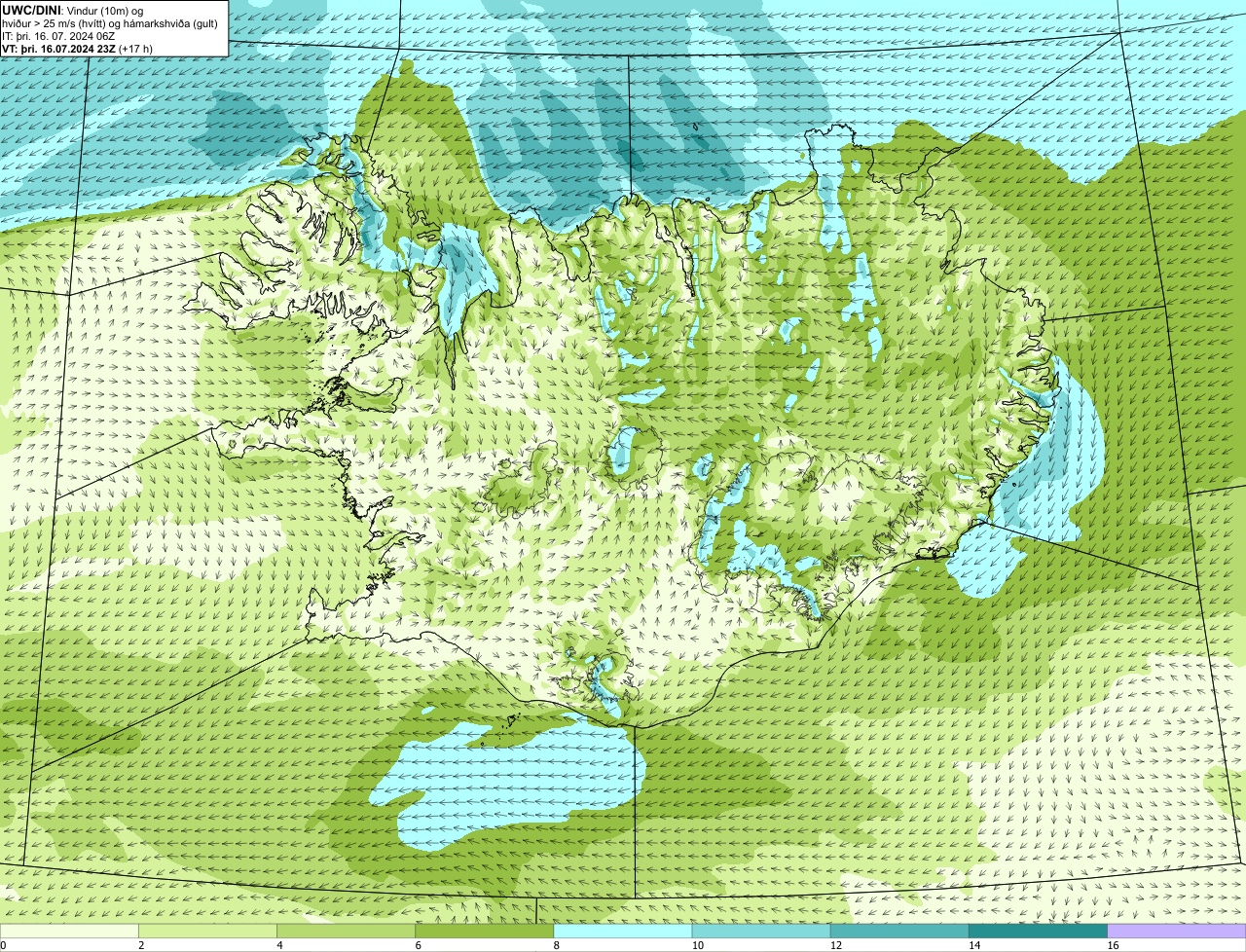Click the 8–10 m/s light cyan legend swatch
The width and height of the screenshot is (1246, 952).
[x=622, y=932]
